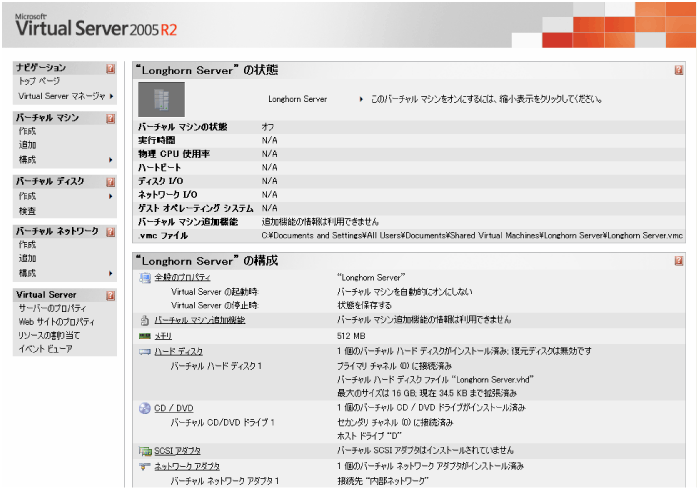Click 状態を保存する value text
This screenshot has height=490, width=700.
(364, 305)
